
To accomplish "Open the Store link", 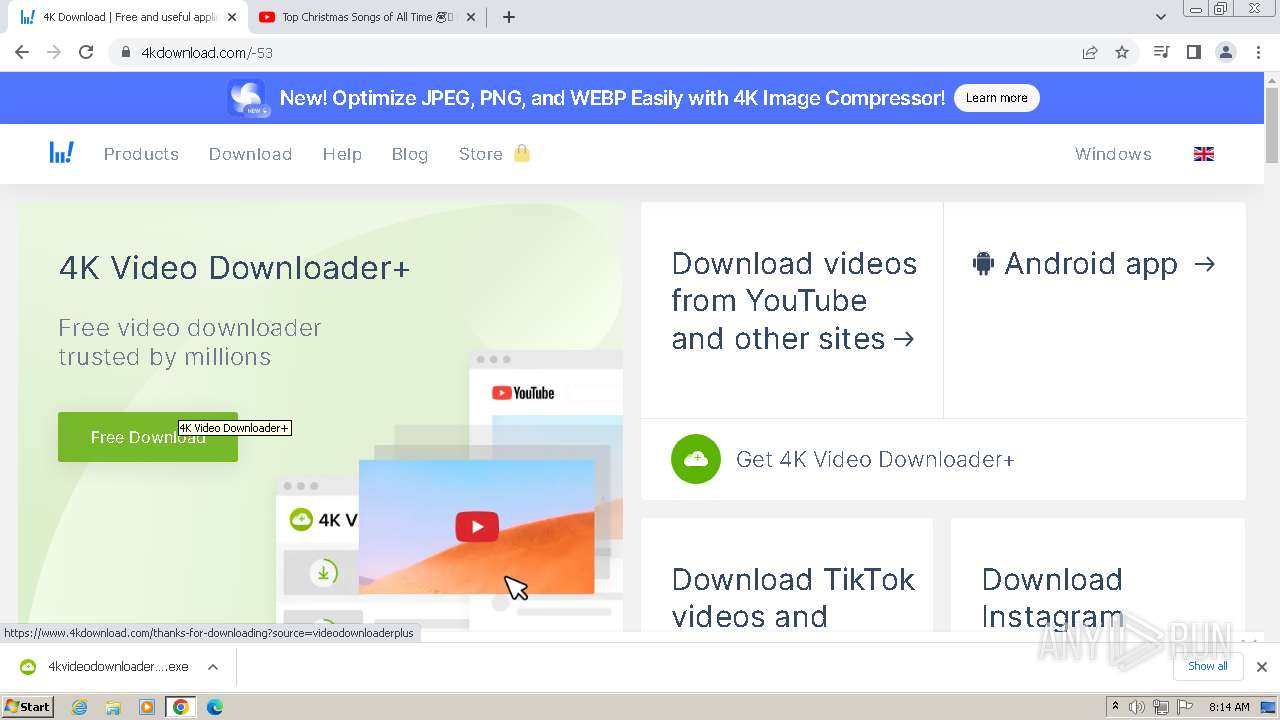I will pos(494,154).
